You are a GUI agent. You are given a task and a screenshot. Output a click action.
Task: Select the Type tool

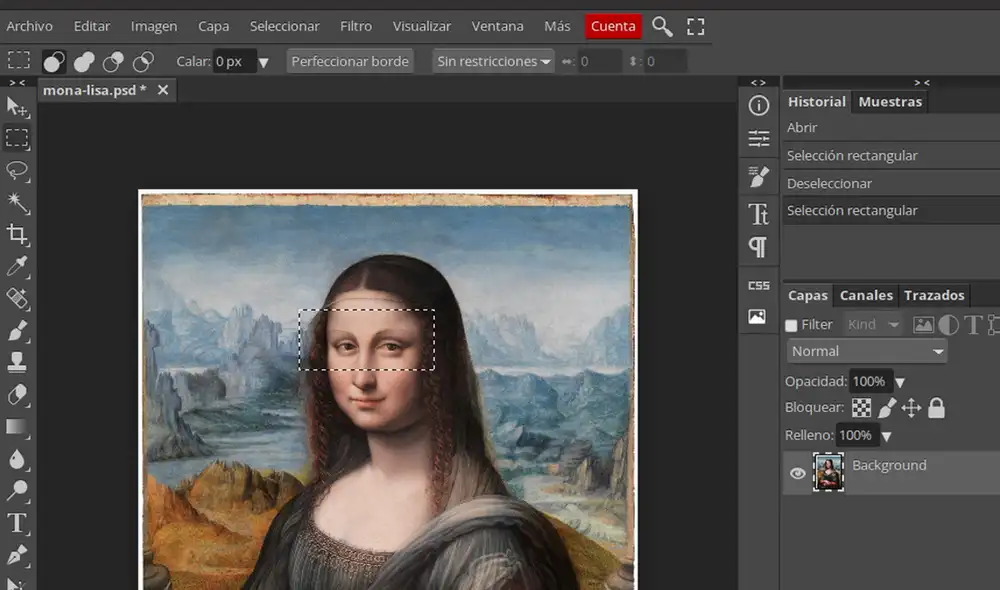(16, 523)
